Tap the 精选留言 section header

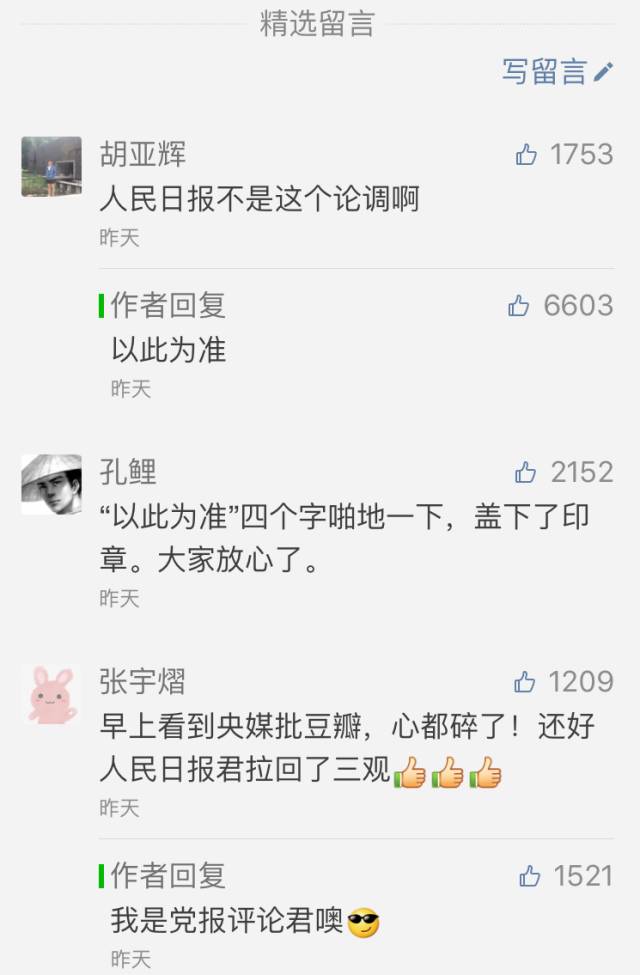(317, 23)
